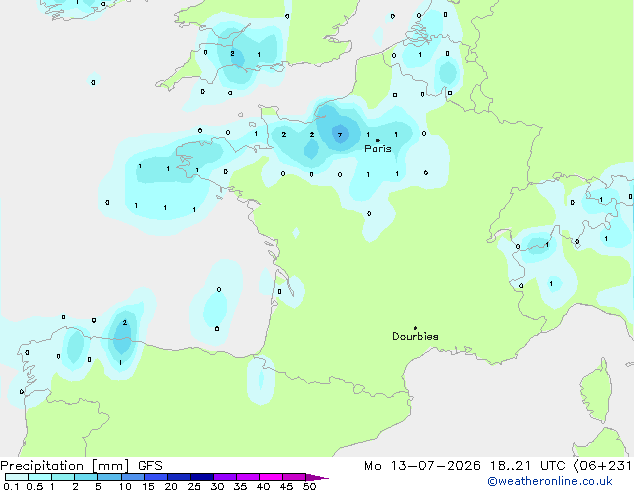Click the forecast date 'Mo 13-07-2026'
The width and height of the screenshot is (634, 490).
(422, 466)
